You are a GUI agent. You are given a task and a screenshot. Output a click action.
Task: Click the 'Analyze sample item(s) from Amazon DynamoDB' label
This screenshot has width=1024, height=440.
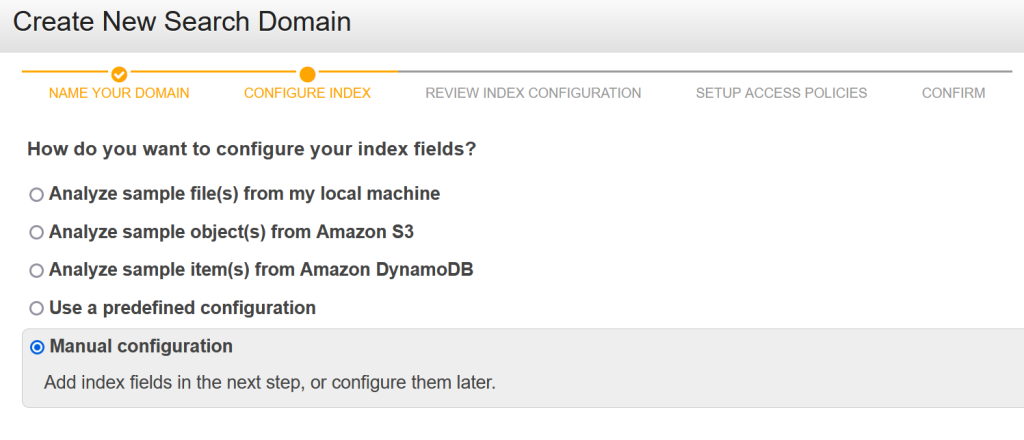[x=261, y=270]
